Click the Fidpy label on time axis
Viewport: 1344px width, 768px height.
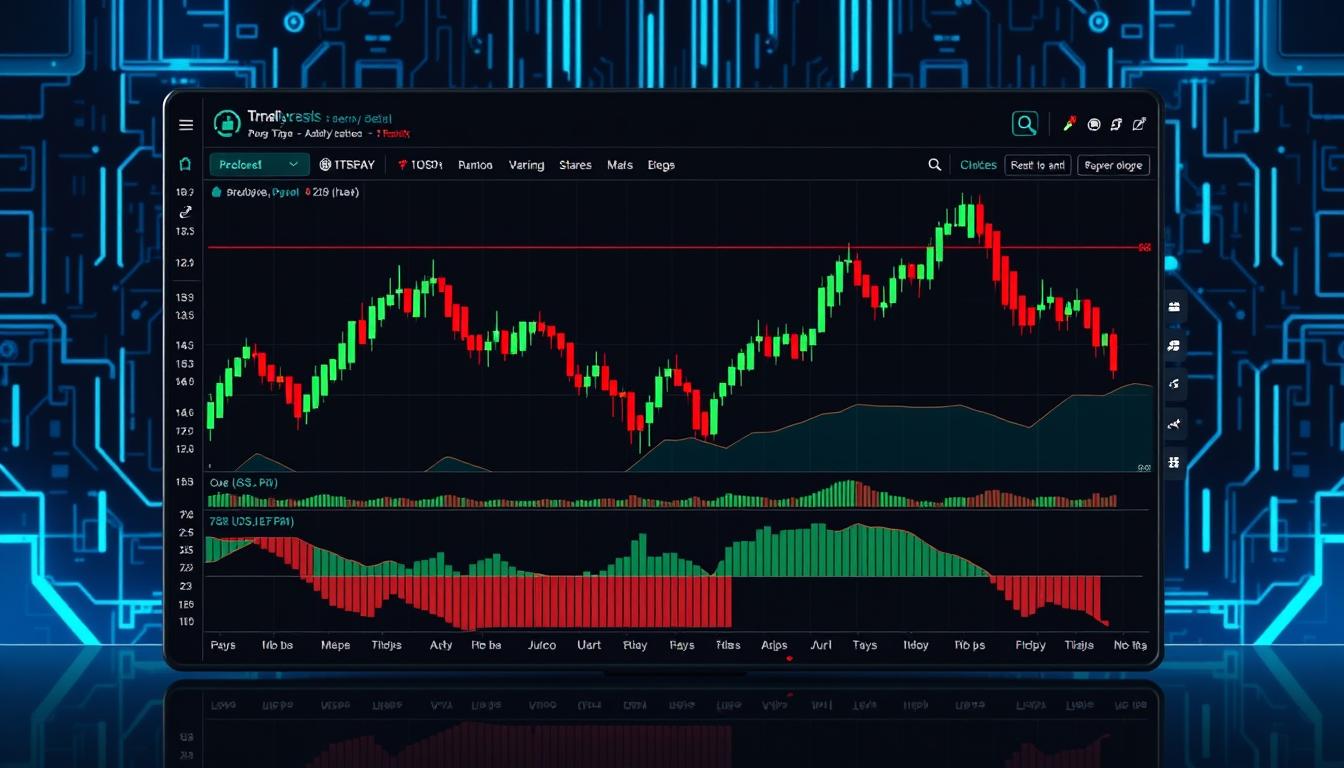[1030, 645]
